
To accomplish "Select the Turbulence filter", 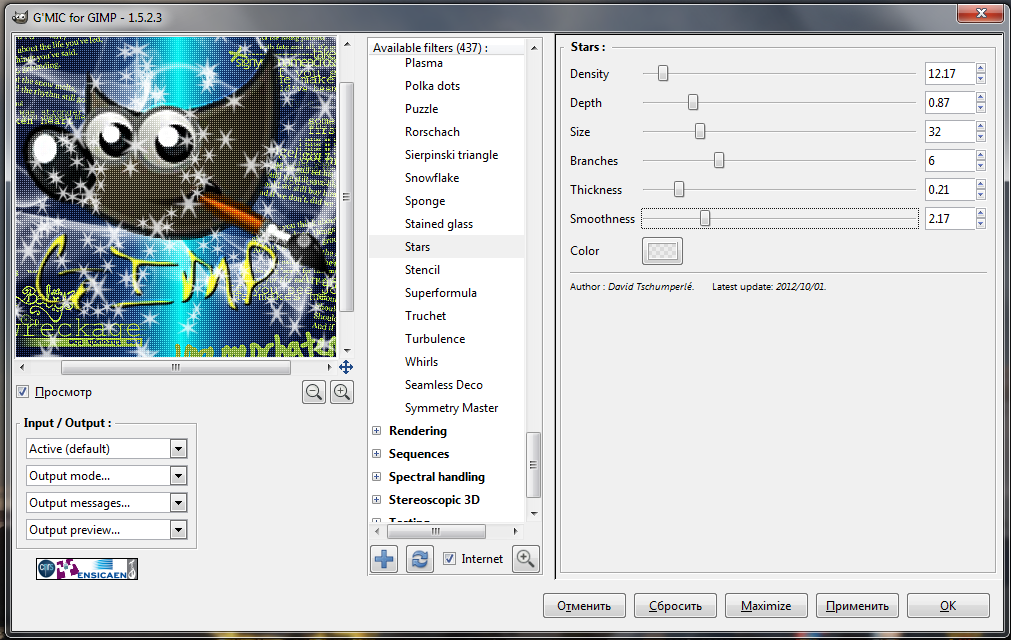I will click(435, 339).
